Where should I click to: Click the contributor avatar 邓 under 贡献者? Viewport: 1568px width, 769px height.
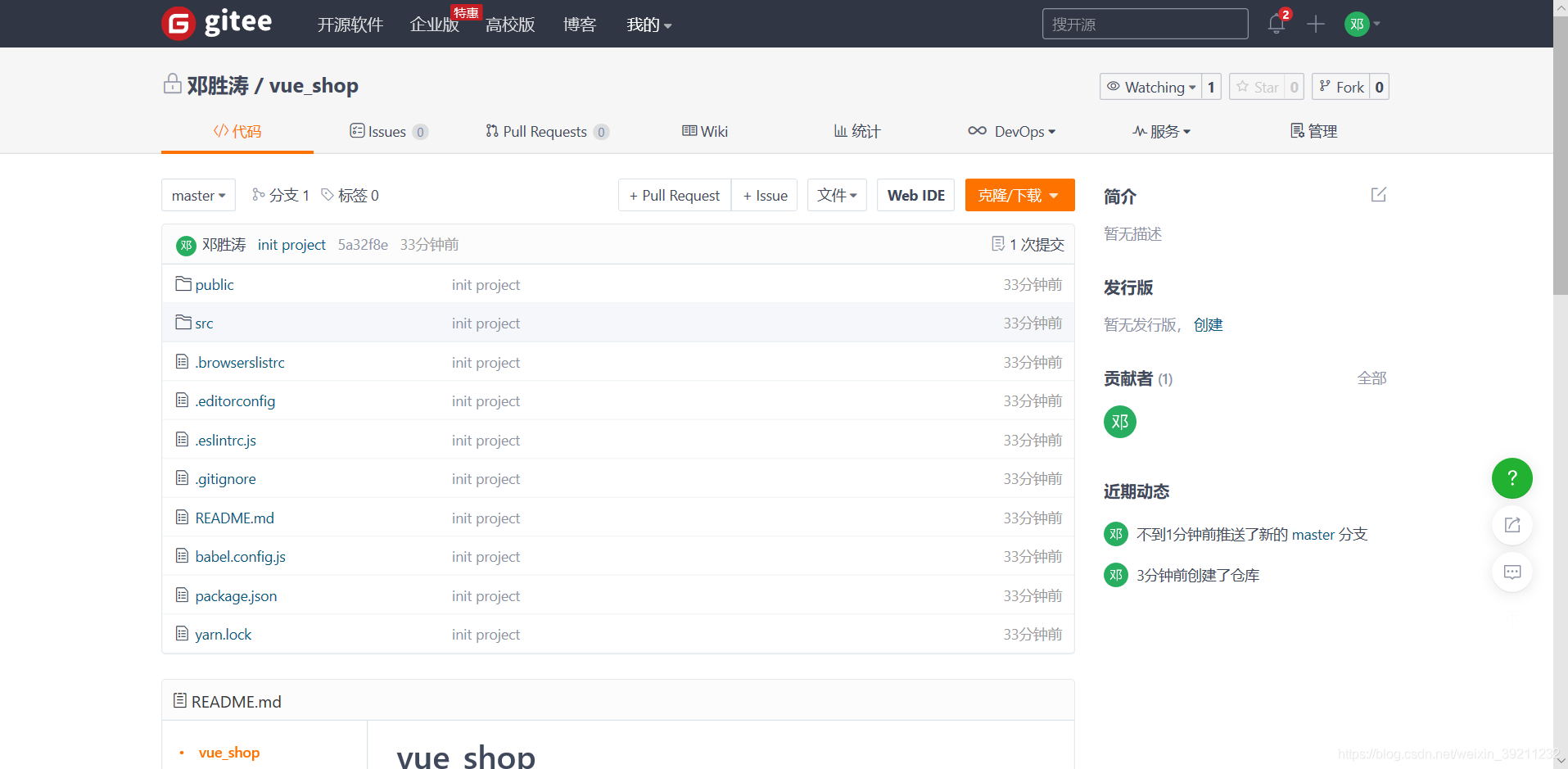(1119, 422)
